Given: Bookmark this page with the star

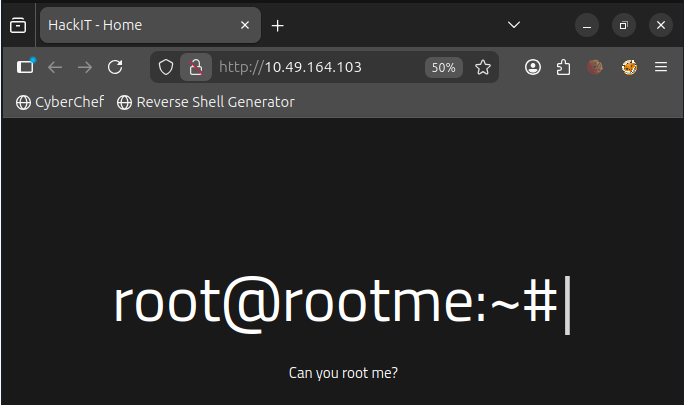Looking at the screenshot, I should (482, 67).
